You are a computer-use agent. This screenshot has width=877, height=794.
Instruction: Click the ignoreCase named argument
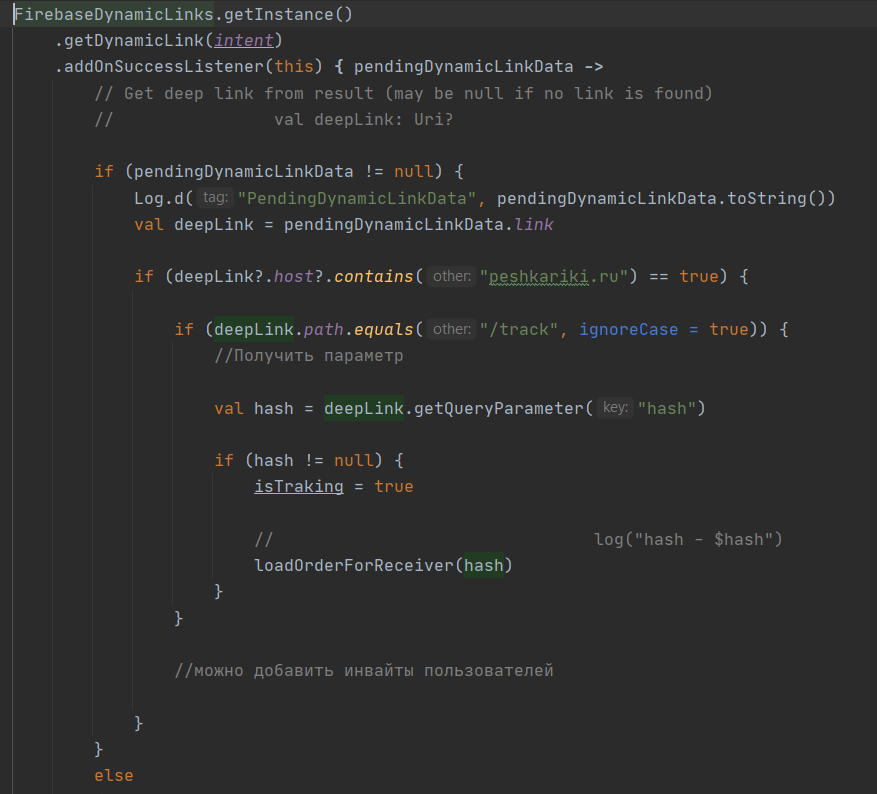pos(629,329)
